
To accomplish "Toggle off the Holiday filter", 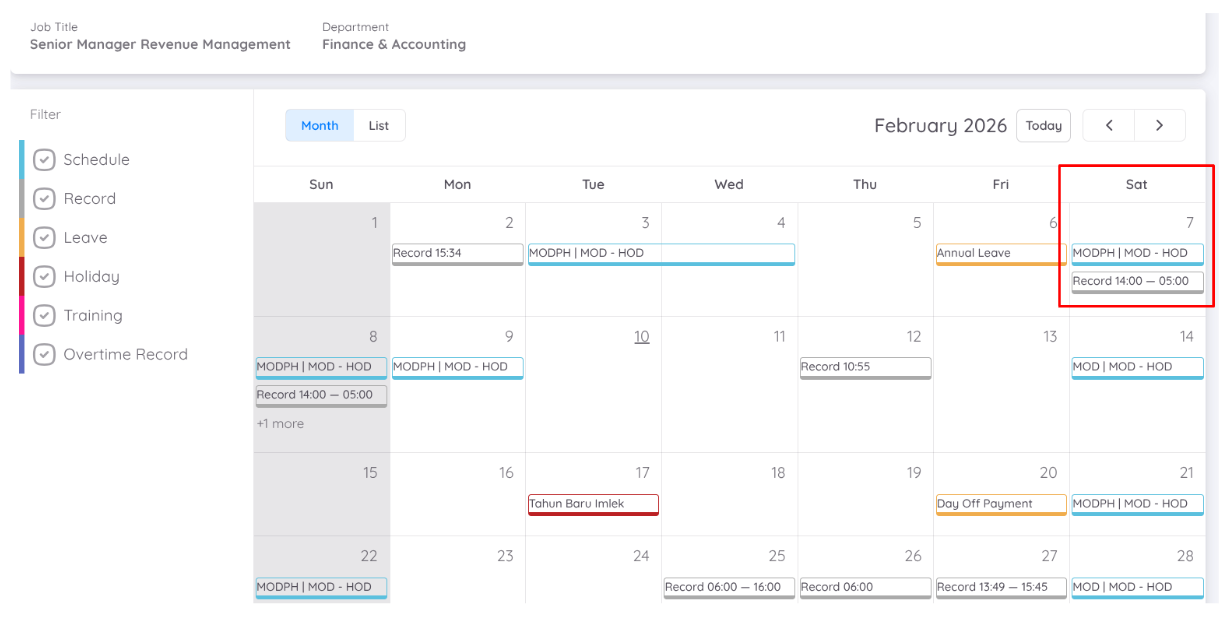I will [x=44, y=276].
